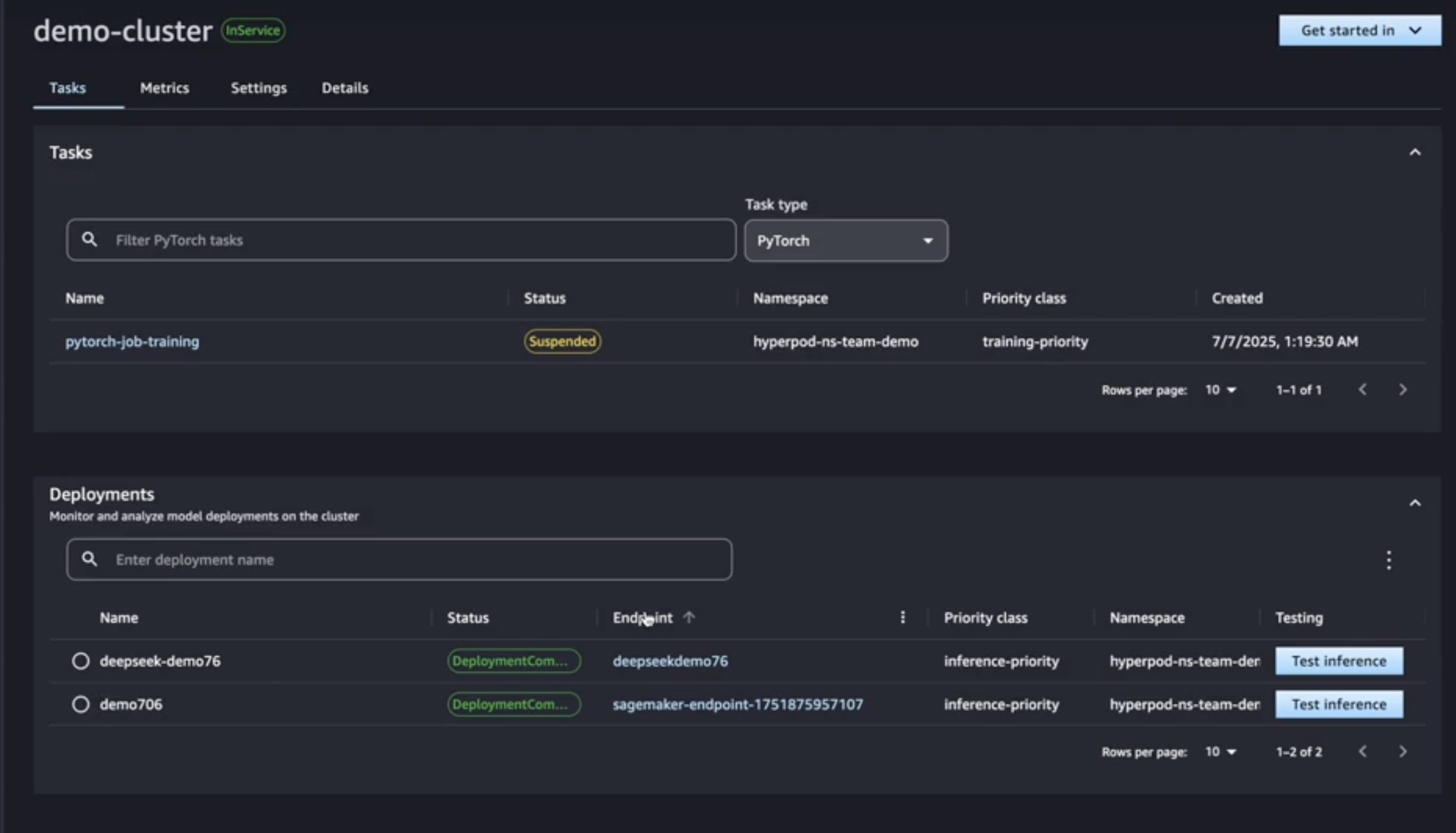The width and height of the screenshot is (1456, 833).
Task: Click Test inference for deepseek-demo76
Action: (1338, 660)
